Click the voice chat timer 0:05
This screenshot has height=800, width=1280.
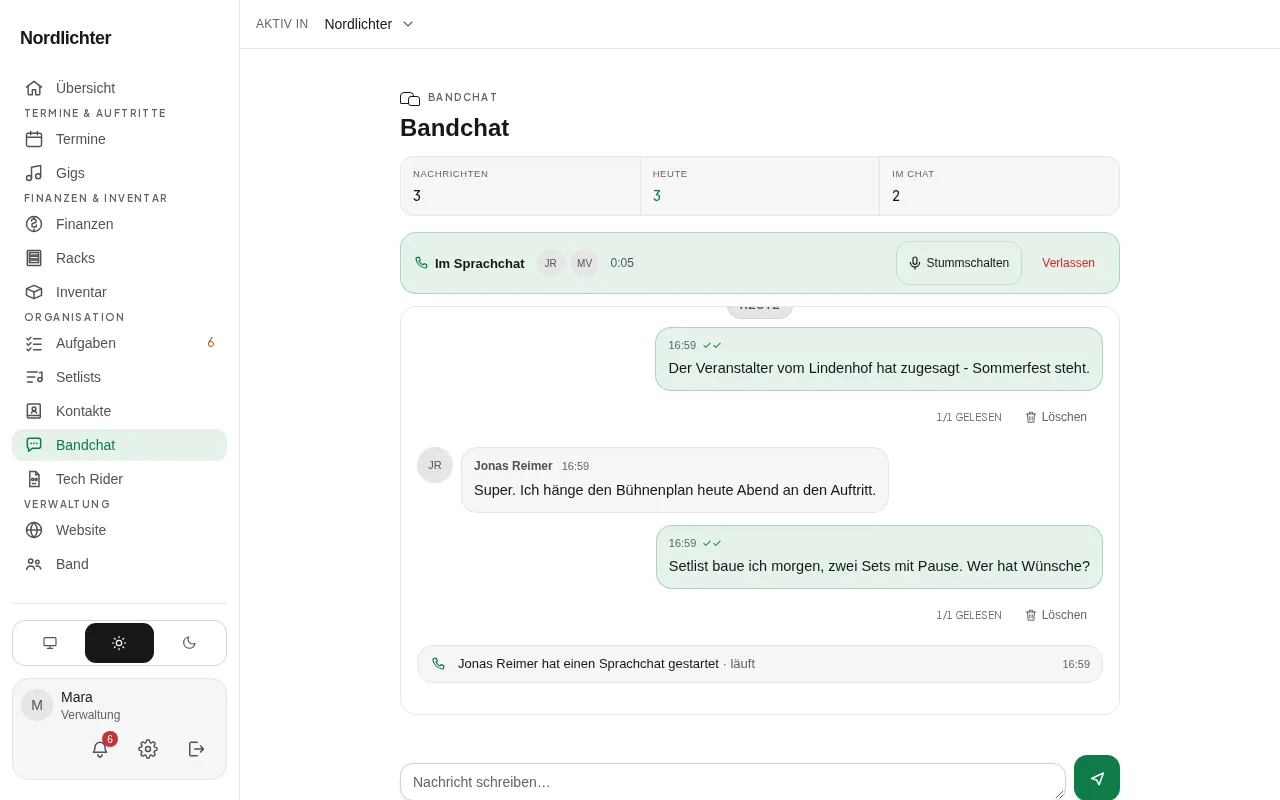coord(622,263)
